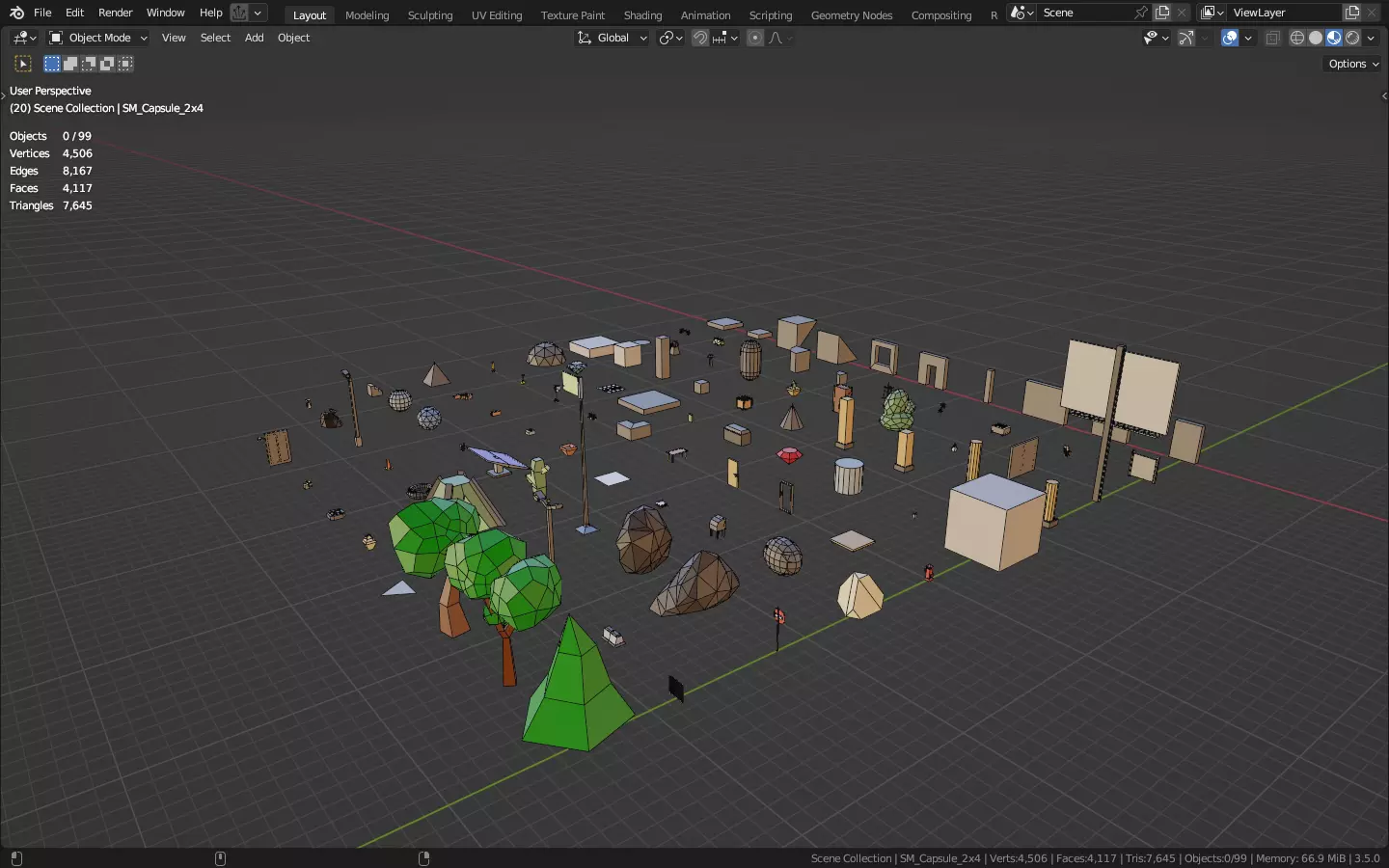
Task: Open the Object Mode dropdown
Action: point(98,38)
